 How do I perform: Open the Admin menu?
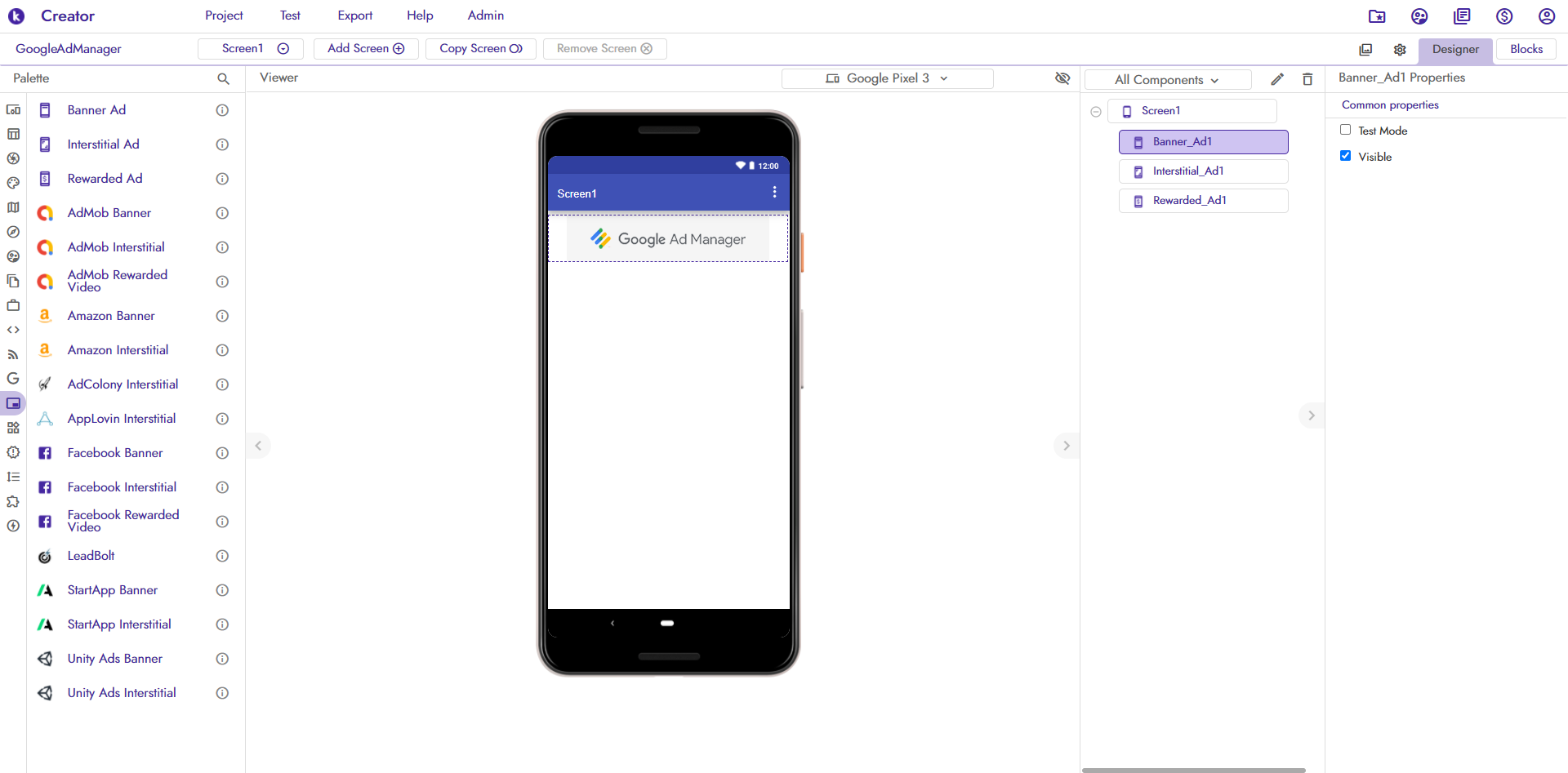point(486,16)
